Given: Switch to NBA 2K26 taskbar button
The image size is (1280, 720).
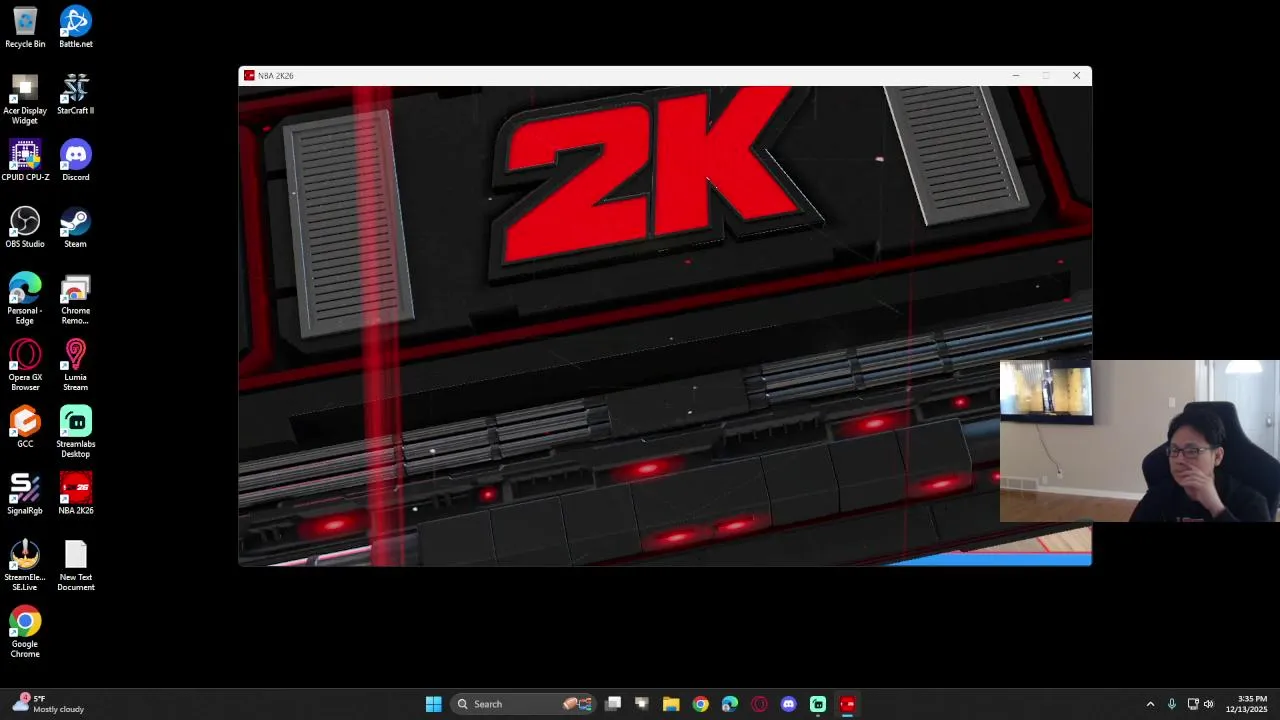Looking at the screenshot, I should click(847, 704).
